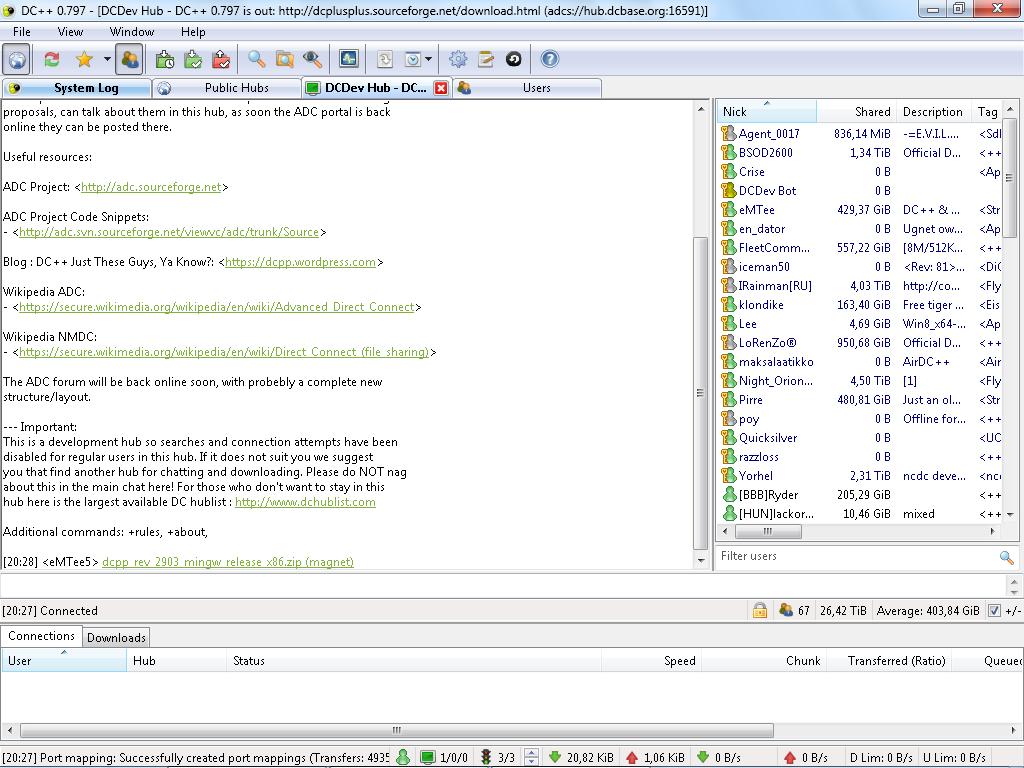Open the Public Hubs toolbar icon

tap(17, 59)
